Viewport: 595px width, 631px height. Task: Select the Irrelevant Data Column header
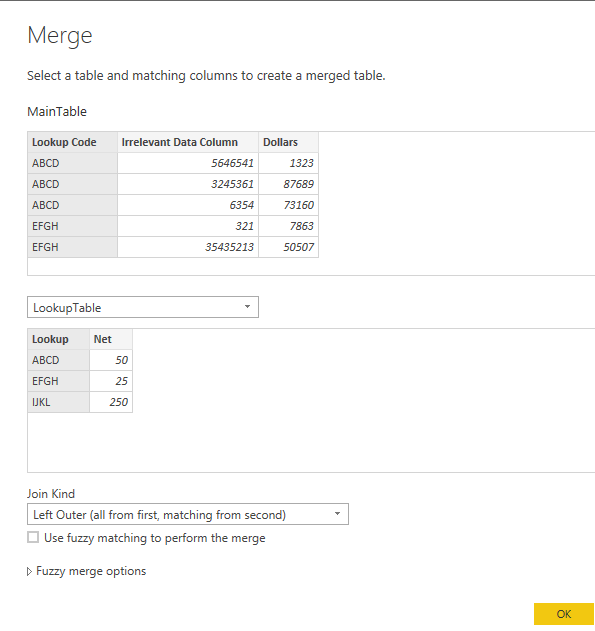click(x=188, y=142)
